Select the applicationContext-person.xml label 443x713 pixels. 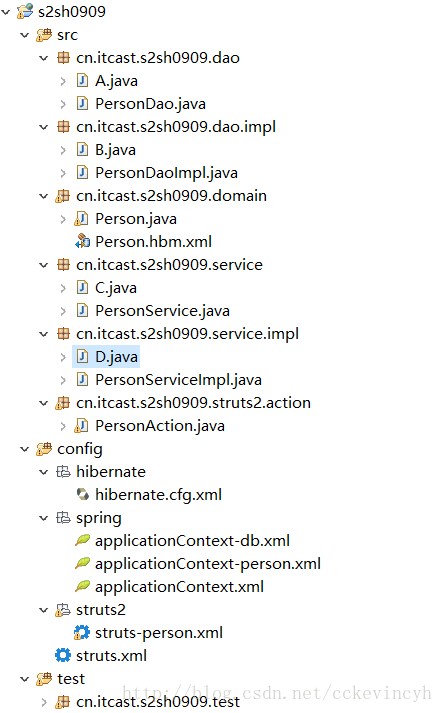(x=208, y=564)
